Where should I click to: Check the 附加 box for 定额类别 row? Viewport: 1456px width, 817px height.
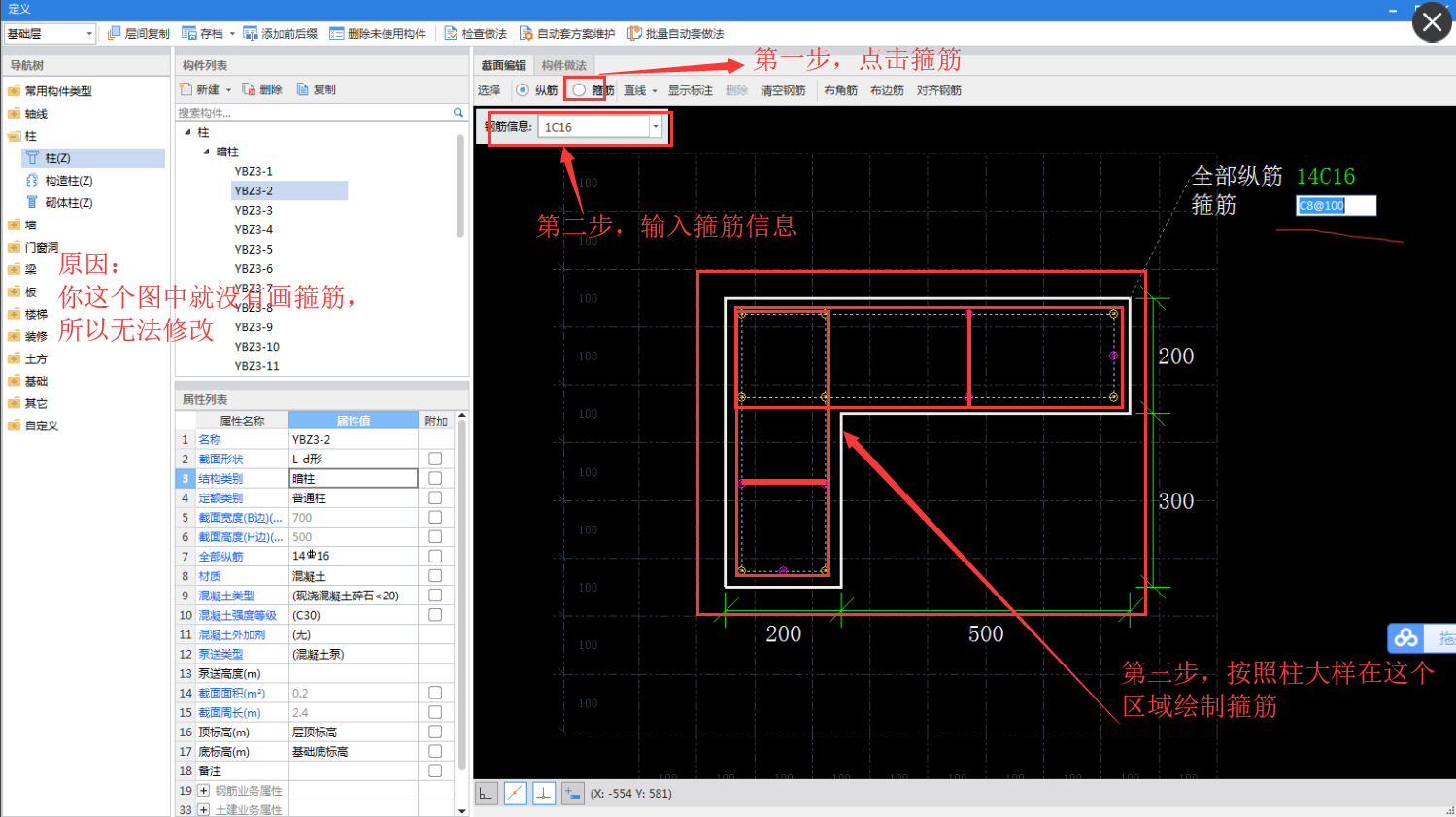coord(435,497)
